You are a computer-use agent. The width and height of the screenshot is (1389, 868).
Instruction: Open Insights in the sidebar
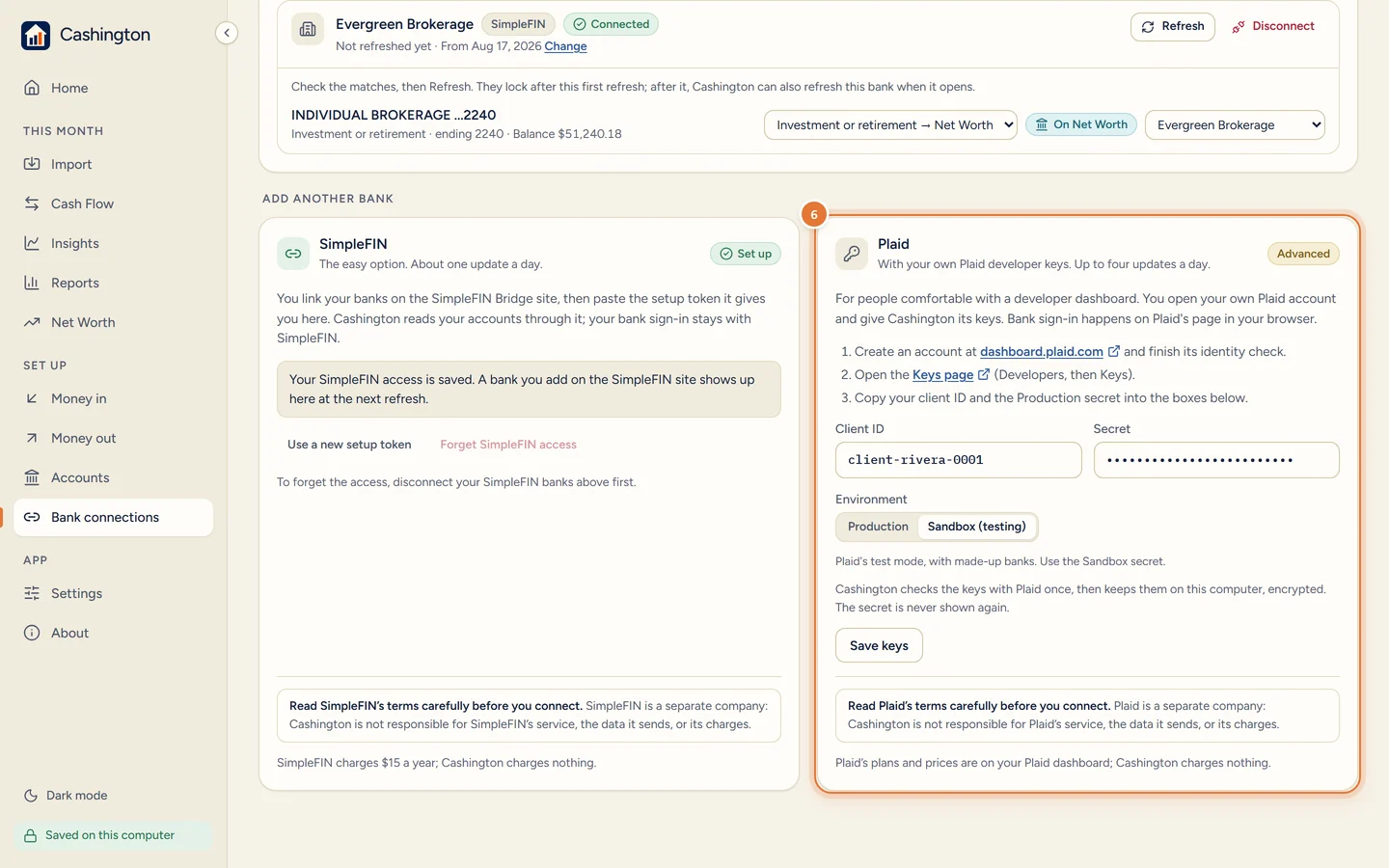(x=114, y=243)
